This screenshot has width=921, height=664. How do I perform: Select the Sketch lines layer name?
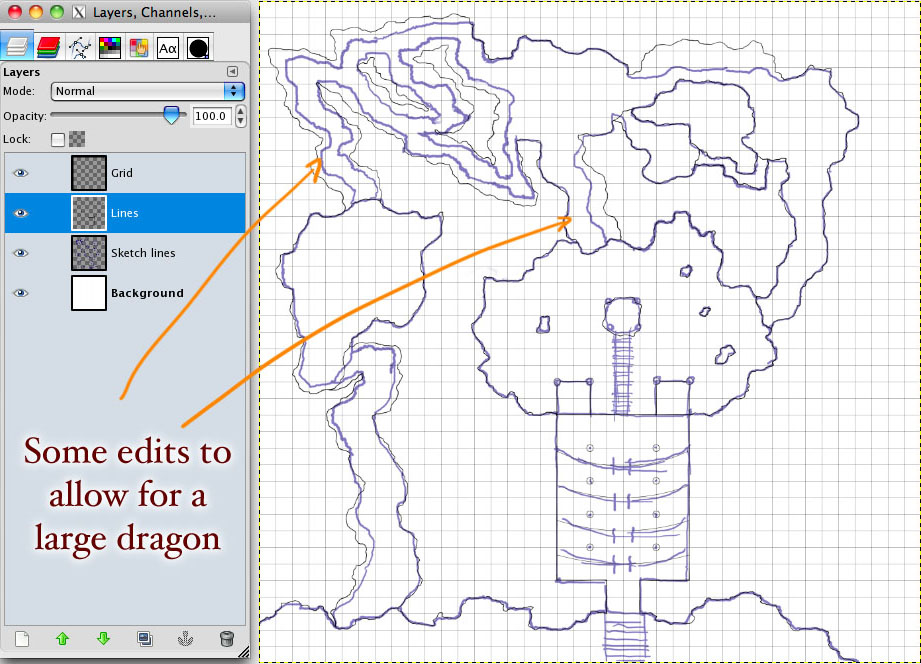coord(143,253)
